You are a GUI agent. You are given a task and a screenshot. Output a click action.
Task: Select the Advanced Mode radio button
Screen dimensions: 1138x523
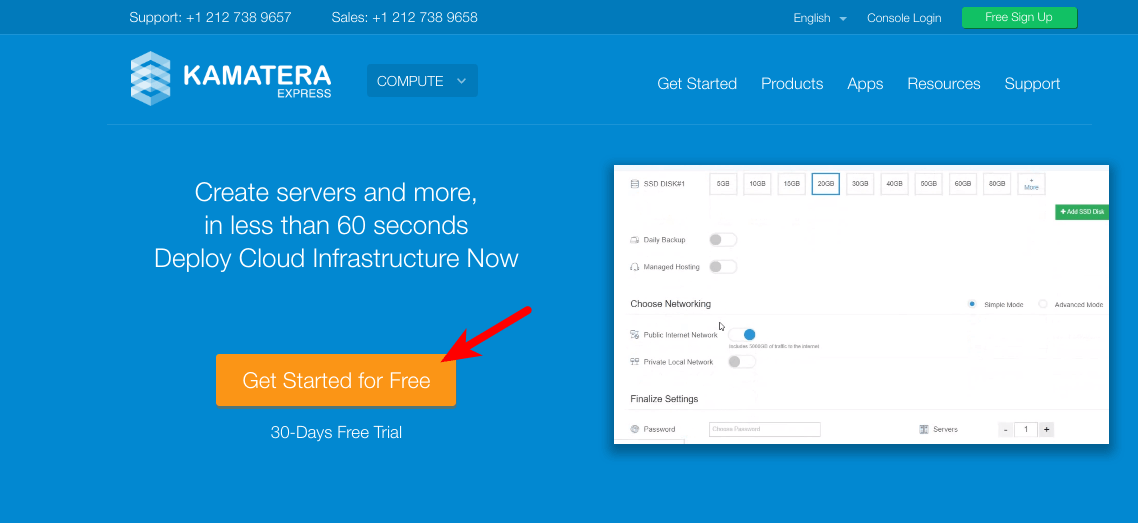1043,304
